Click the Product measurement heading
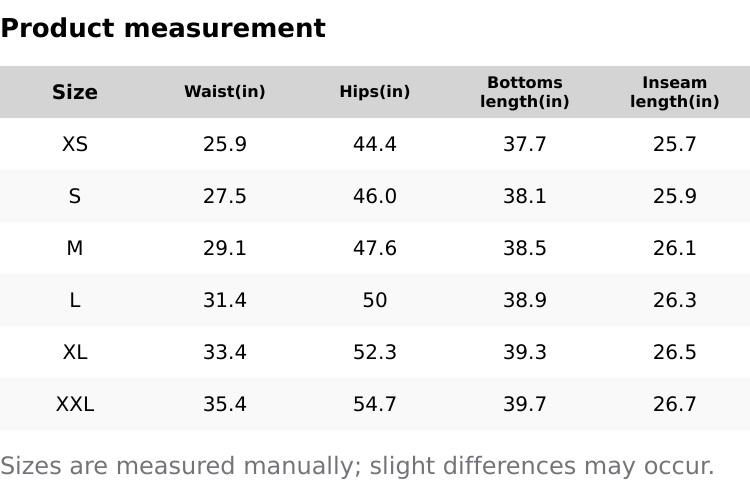750x502 pixels. point(163,28)
